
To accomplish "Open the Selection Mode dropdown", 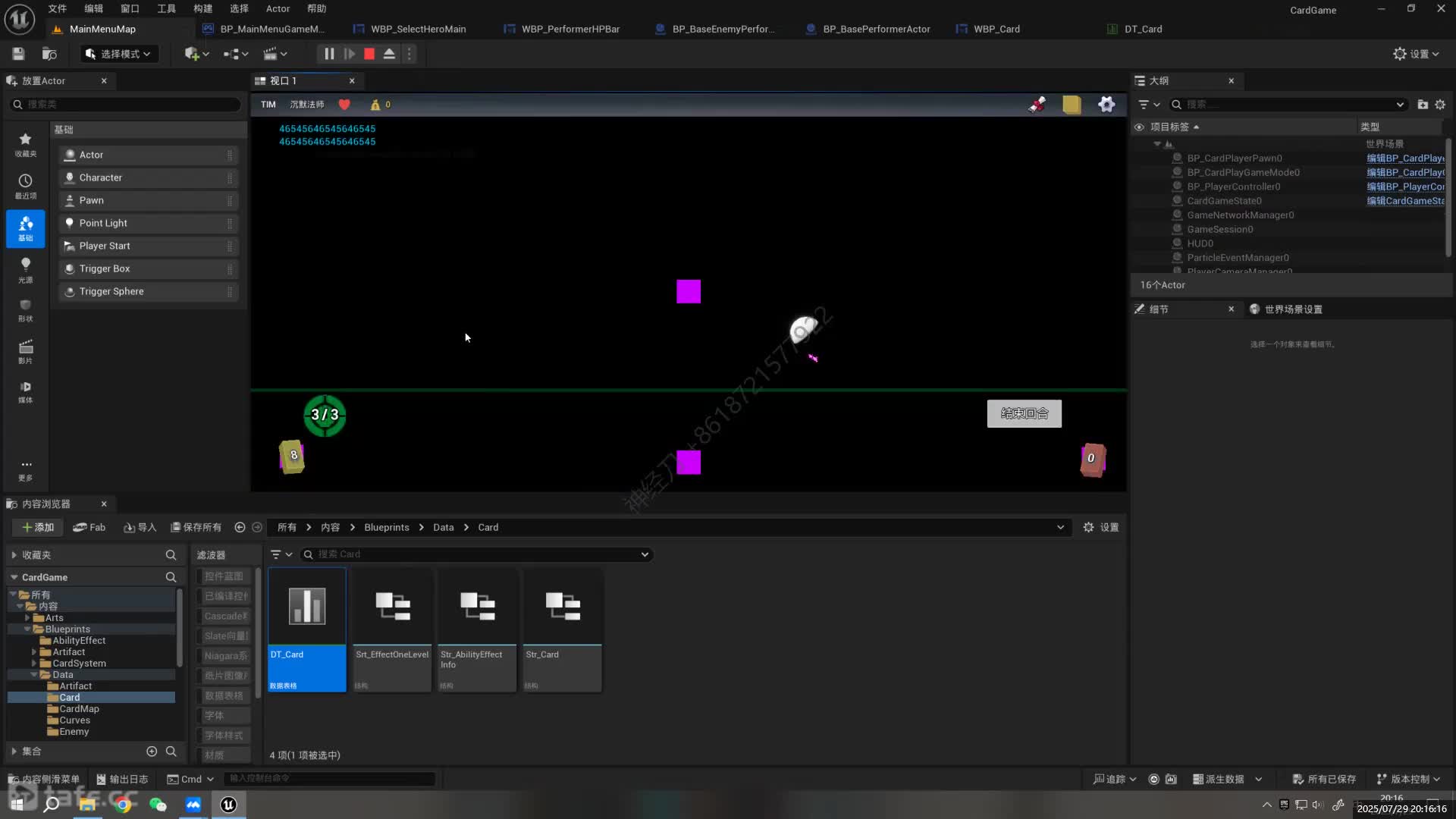I will pyautogui.click(x=120, y=54).
